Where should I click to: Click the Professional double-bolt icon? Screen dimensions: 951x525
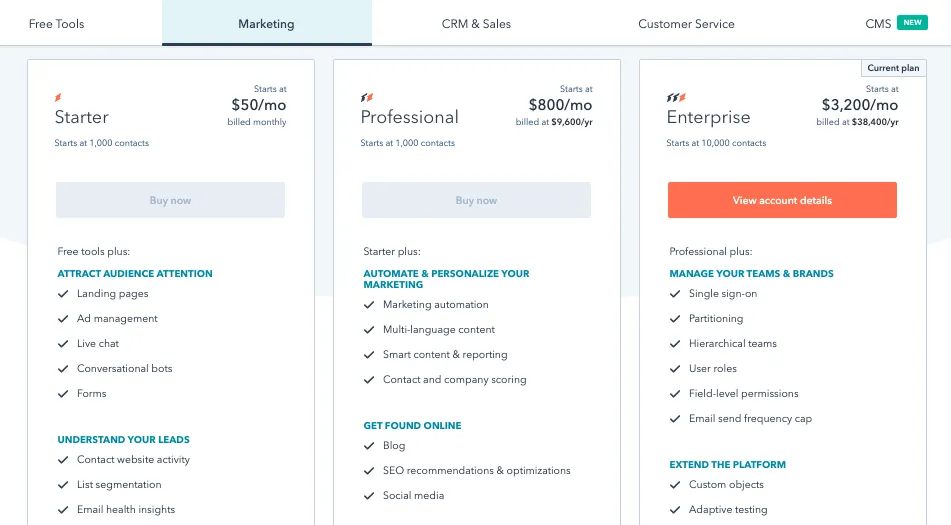(367, 97)
